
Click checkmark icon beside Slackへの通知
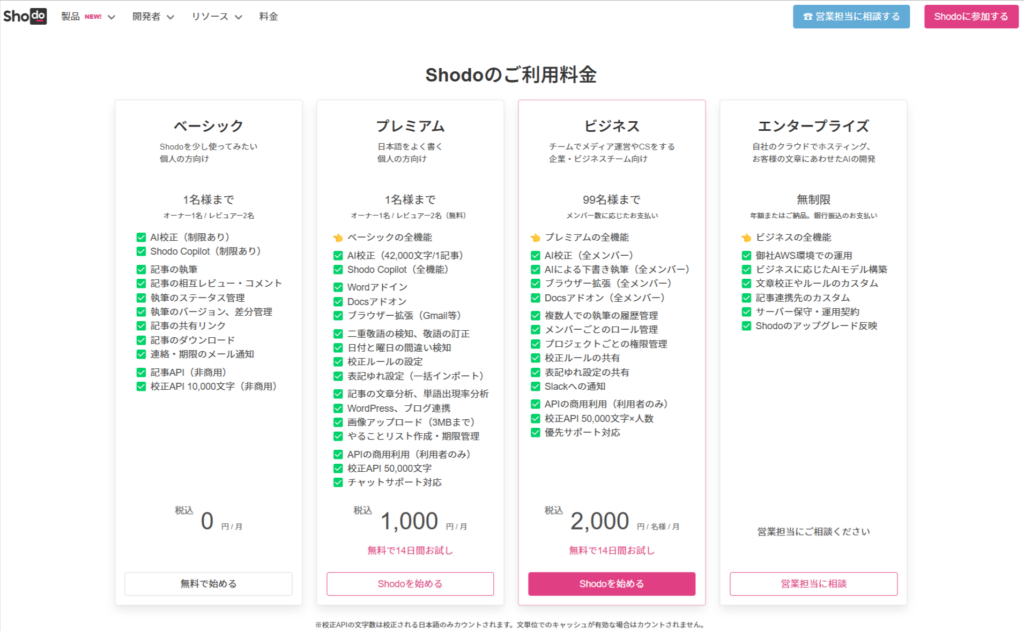[x=536, y=387]
